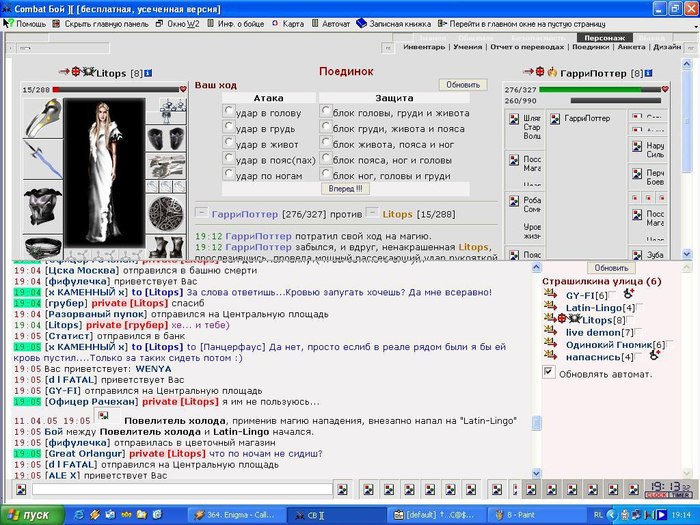Toggle 'Обновлять автомат.' checkbox
Viewport: 700px width, 525px height.
(x=548, y=372)
